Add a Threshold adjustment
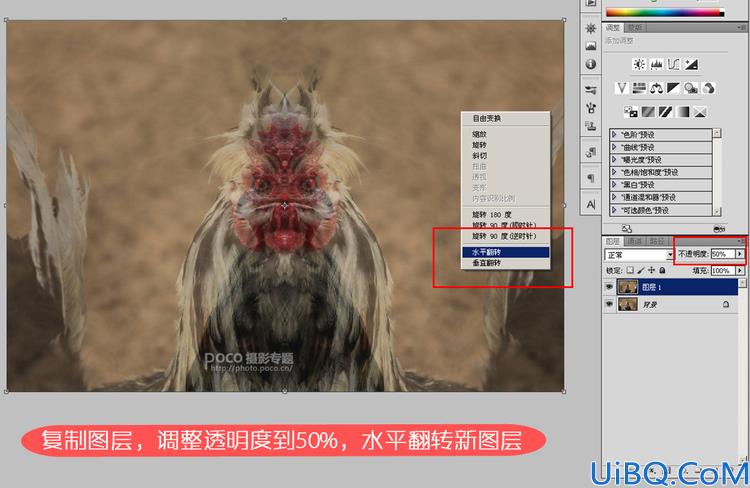This screenshot has height=488, width=750. [x=665, y=112]
